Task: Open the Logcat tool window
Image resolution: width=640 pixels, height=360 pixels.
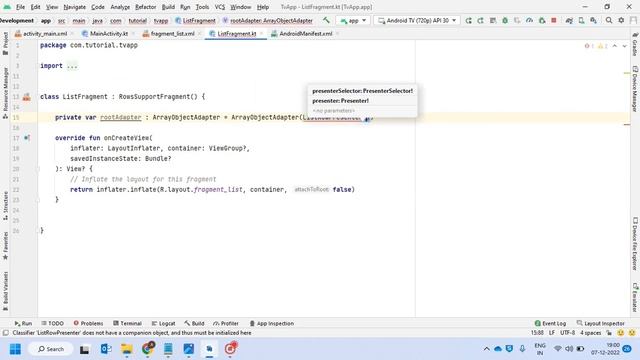Action: [x=163, y=323]
